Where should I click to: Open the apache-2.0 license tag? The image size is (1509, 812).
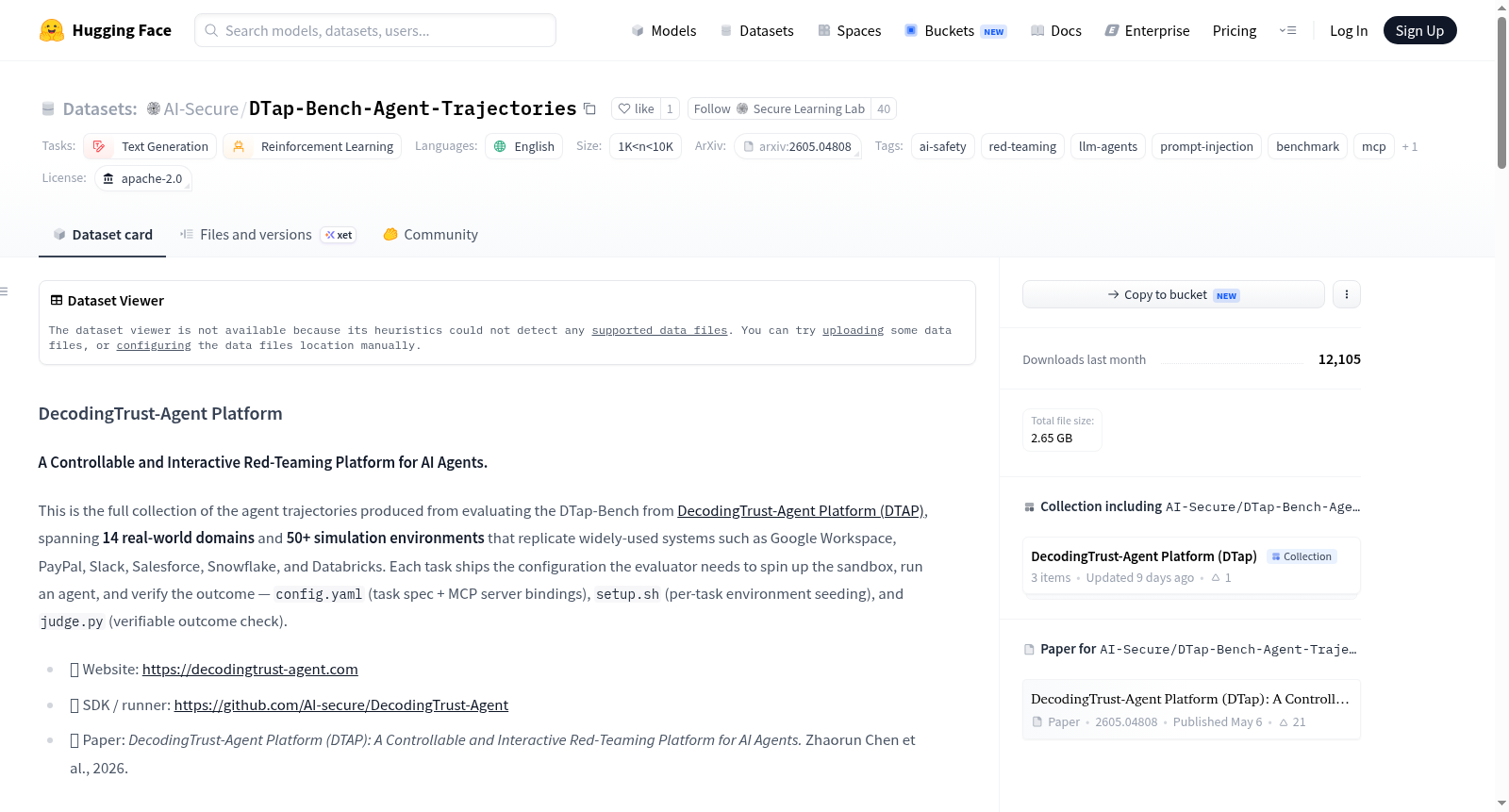pyautogui.click(x=142, y=178)
